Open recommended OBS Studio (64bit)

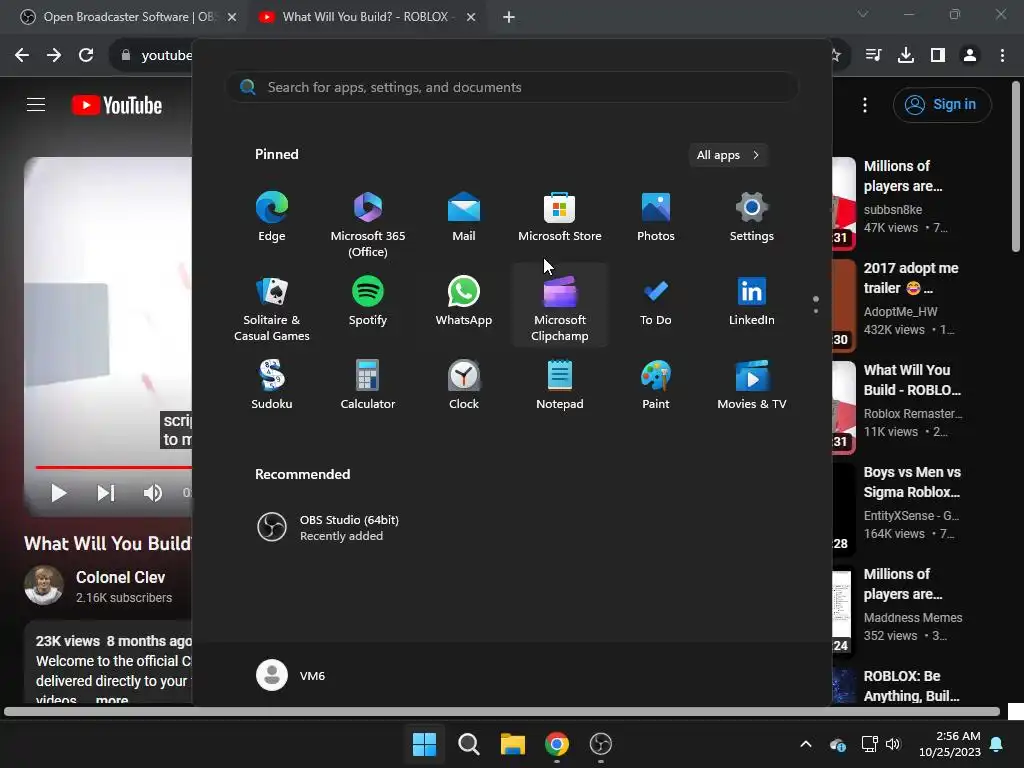(328, 527)
